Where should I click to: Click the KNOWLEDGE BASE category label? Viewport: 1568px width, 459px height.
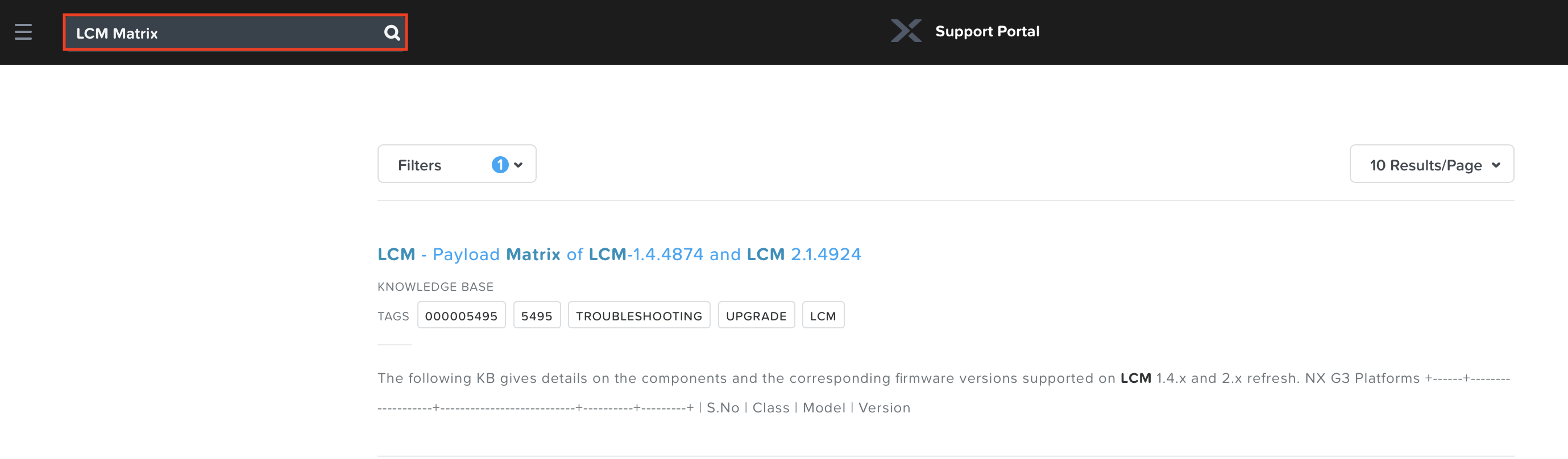tap(435, 286)
